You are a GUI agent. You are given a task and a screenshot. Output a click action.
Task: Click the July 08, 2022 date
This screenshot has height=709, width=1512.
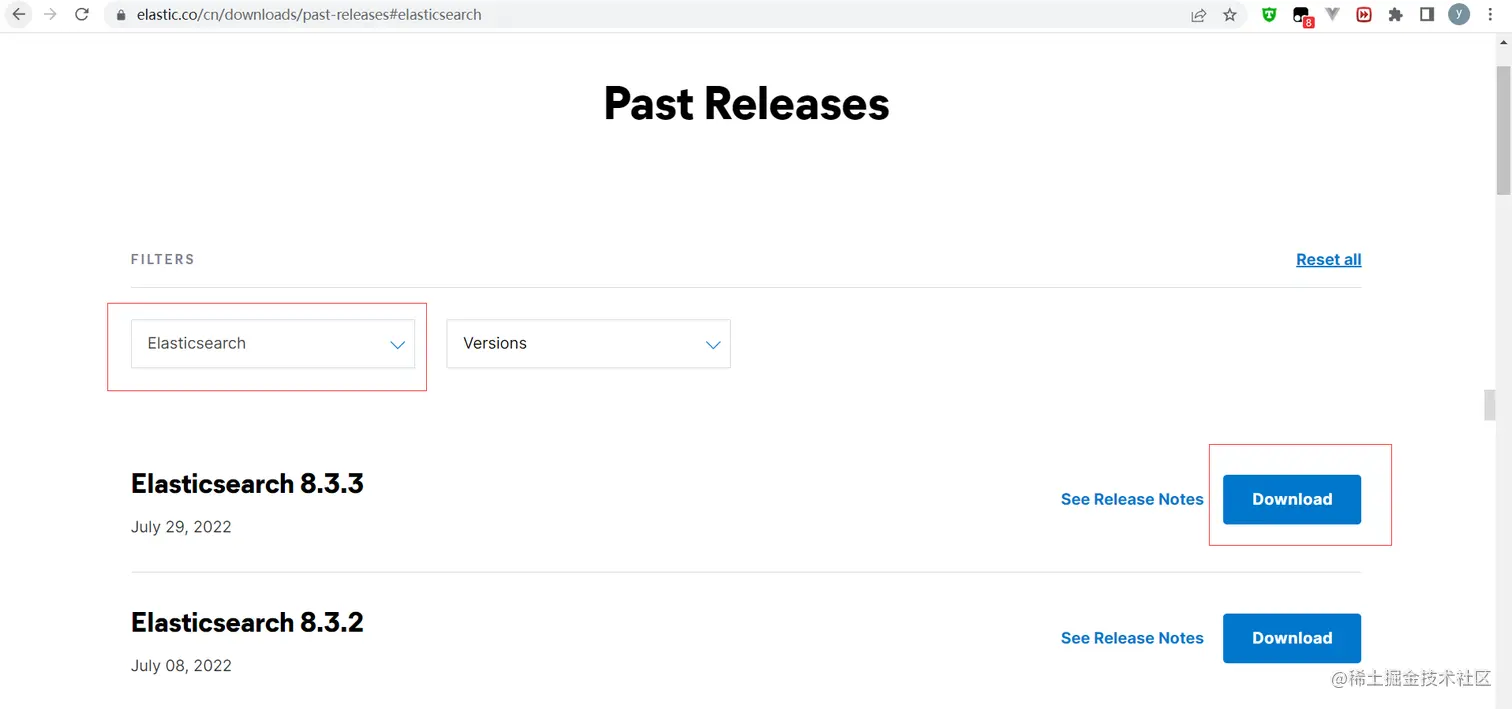click(181, 666)
